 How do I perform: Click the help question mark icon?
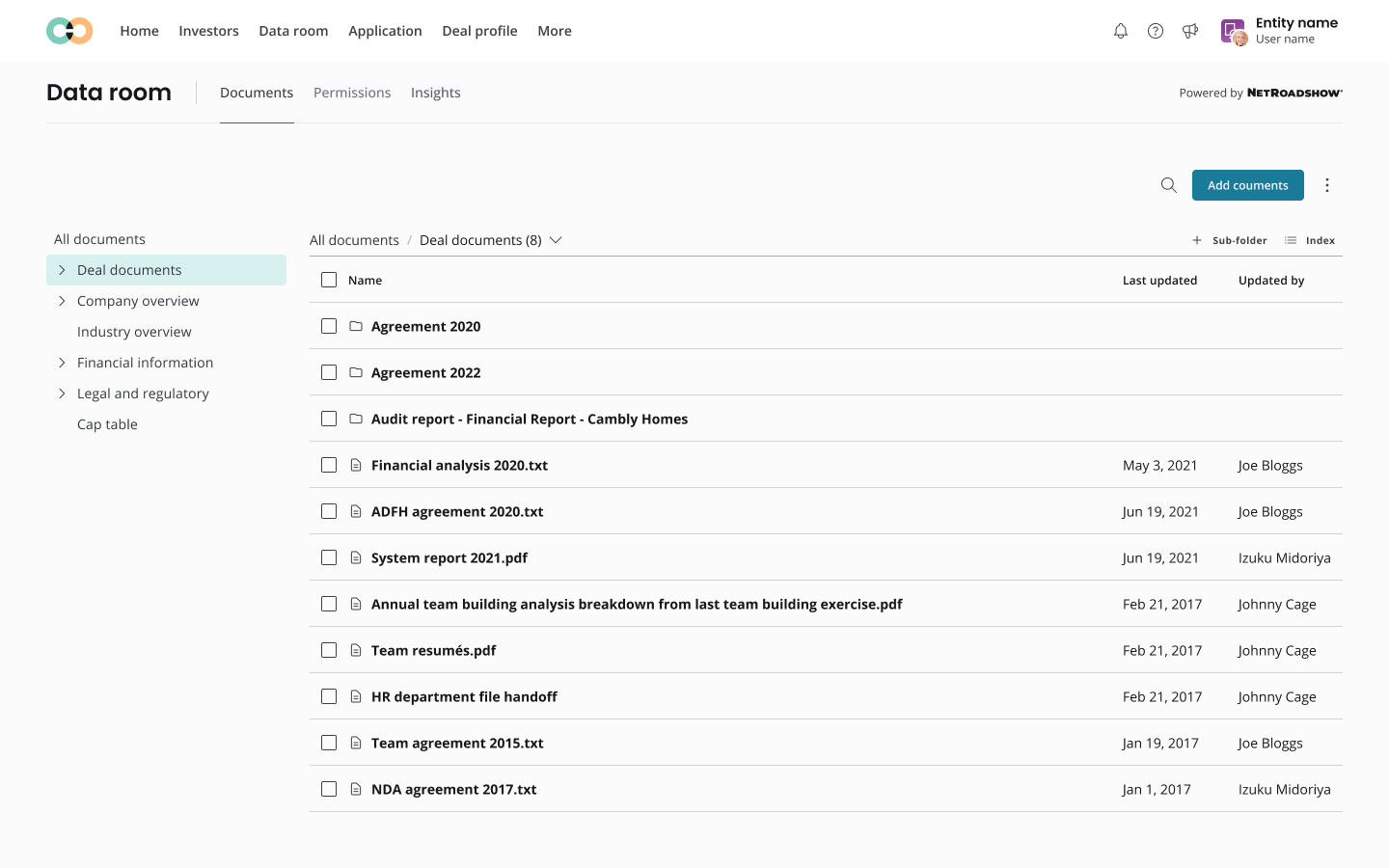point(1155,31)
